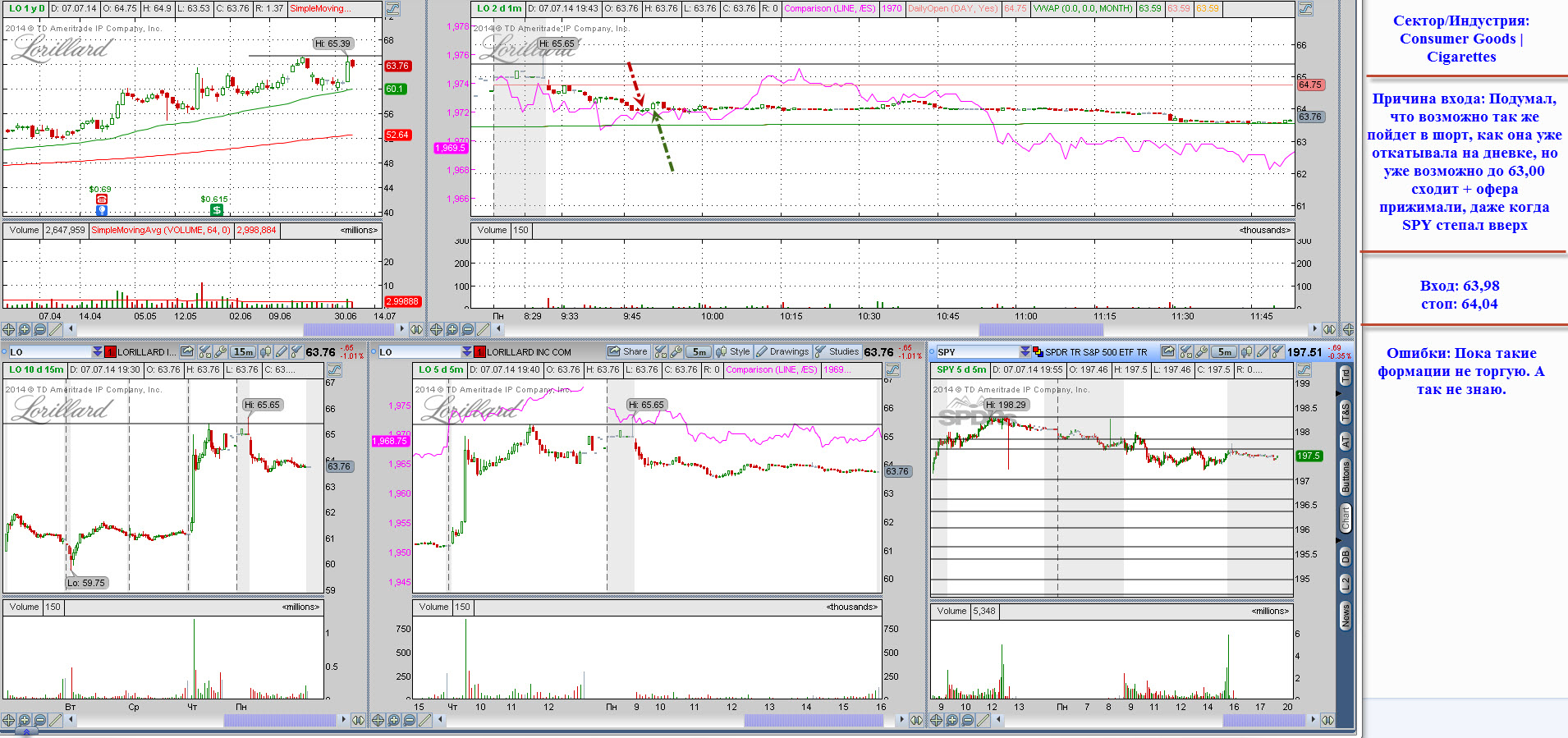The width and height of the screenshot is (1568, 738).
Task: Click the LO 2 d 1m chart label
Action: (499, 8)
